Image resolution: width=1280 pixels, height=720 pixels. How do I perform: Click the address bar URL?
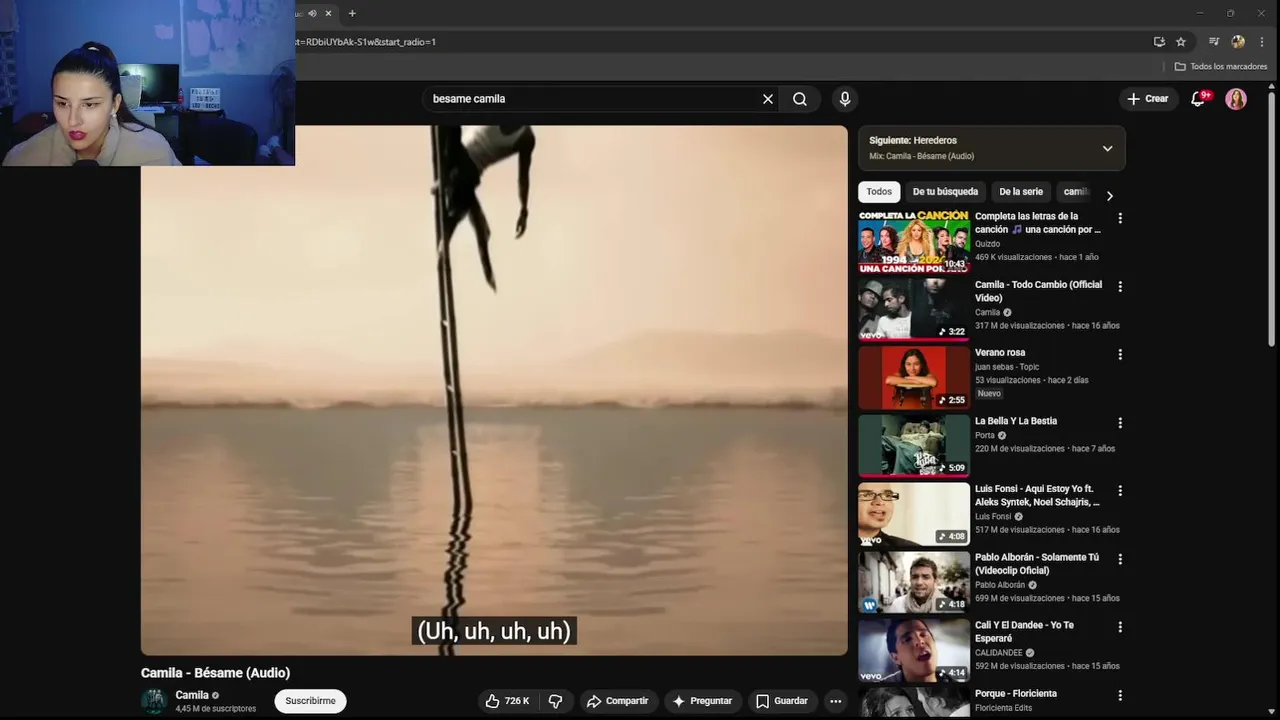pyautogui.click(x=366, y=42)
